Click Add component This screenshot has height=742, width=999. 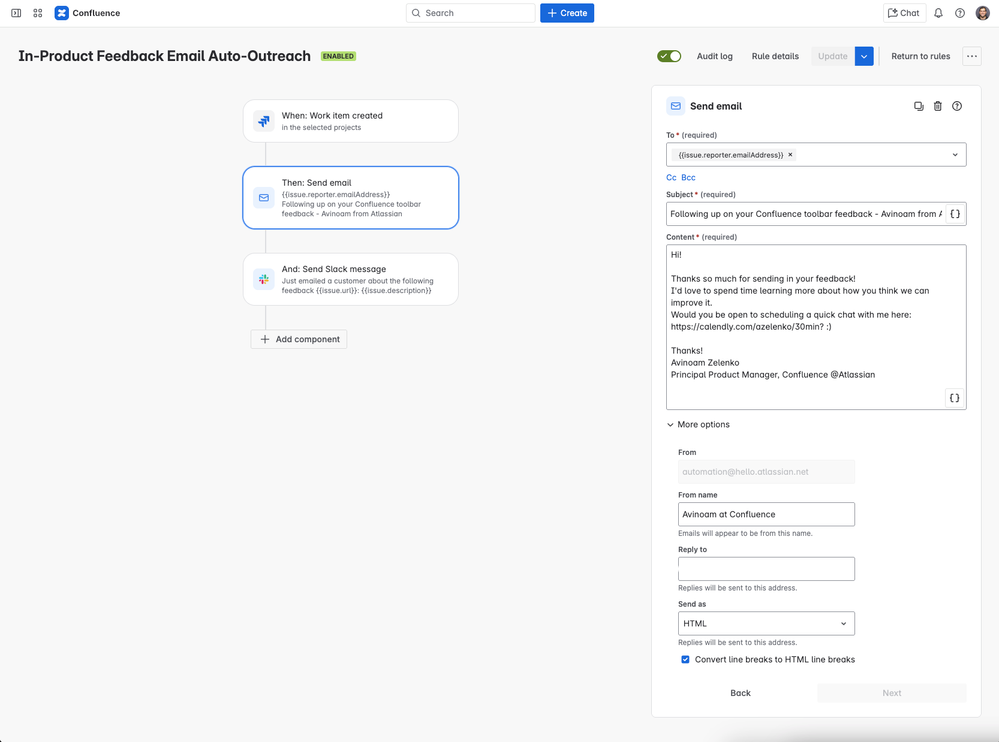coord(299,339)
